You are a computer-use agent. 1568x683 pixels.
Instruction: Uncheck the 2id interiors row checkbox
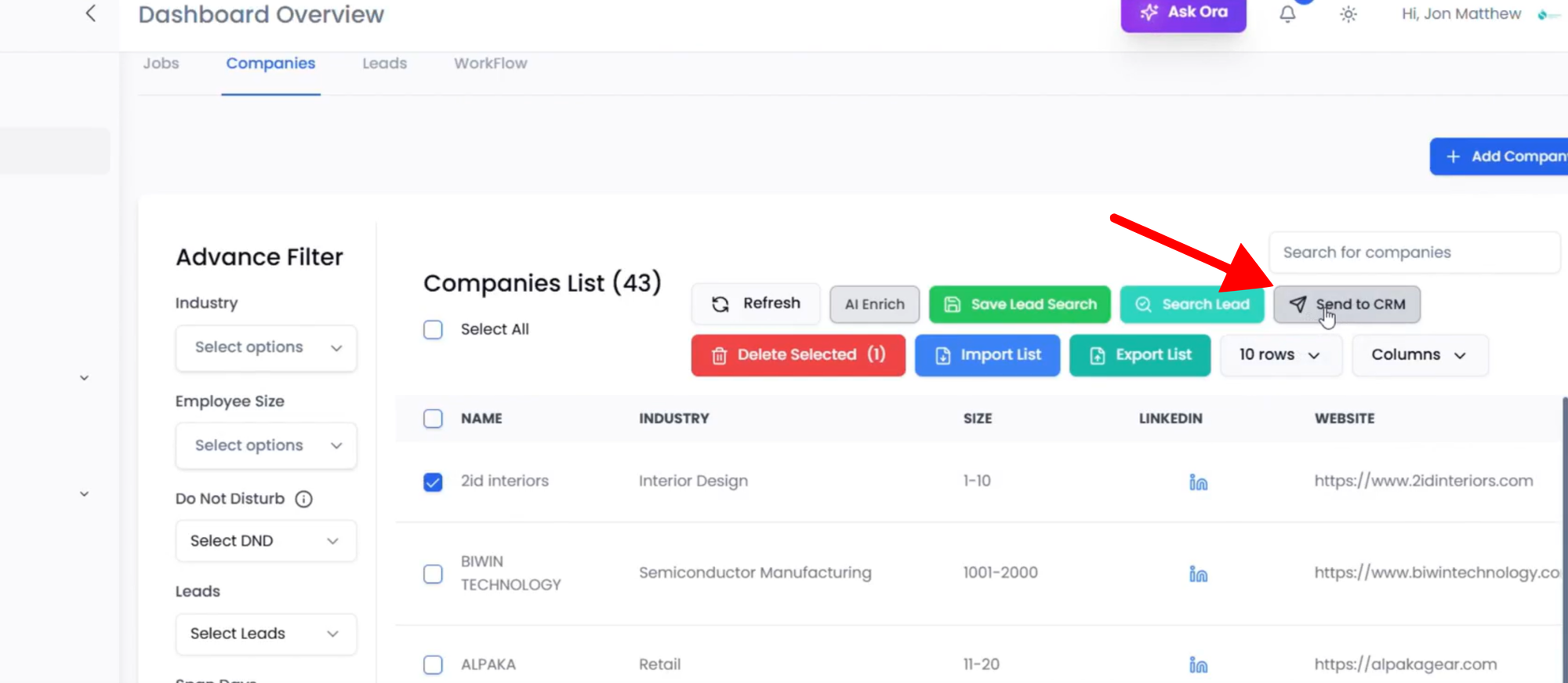tap(433, 481)
